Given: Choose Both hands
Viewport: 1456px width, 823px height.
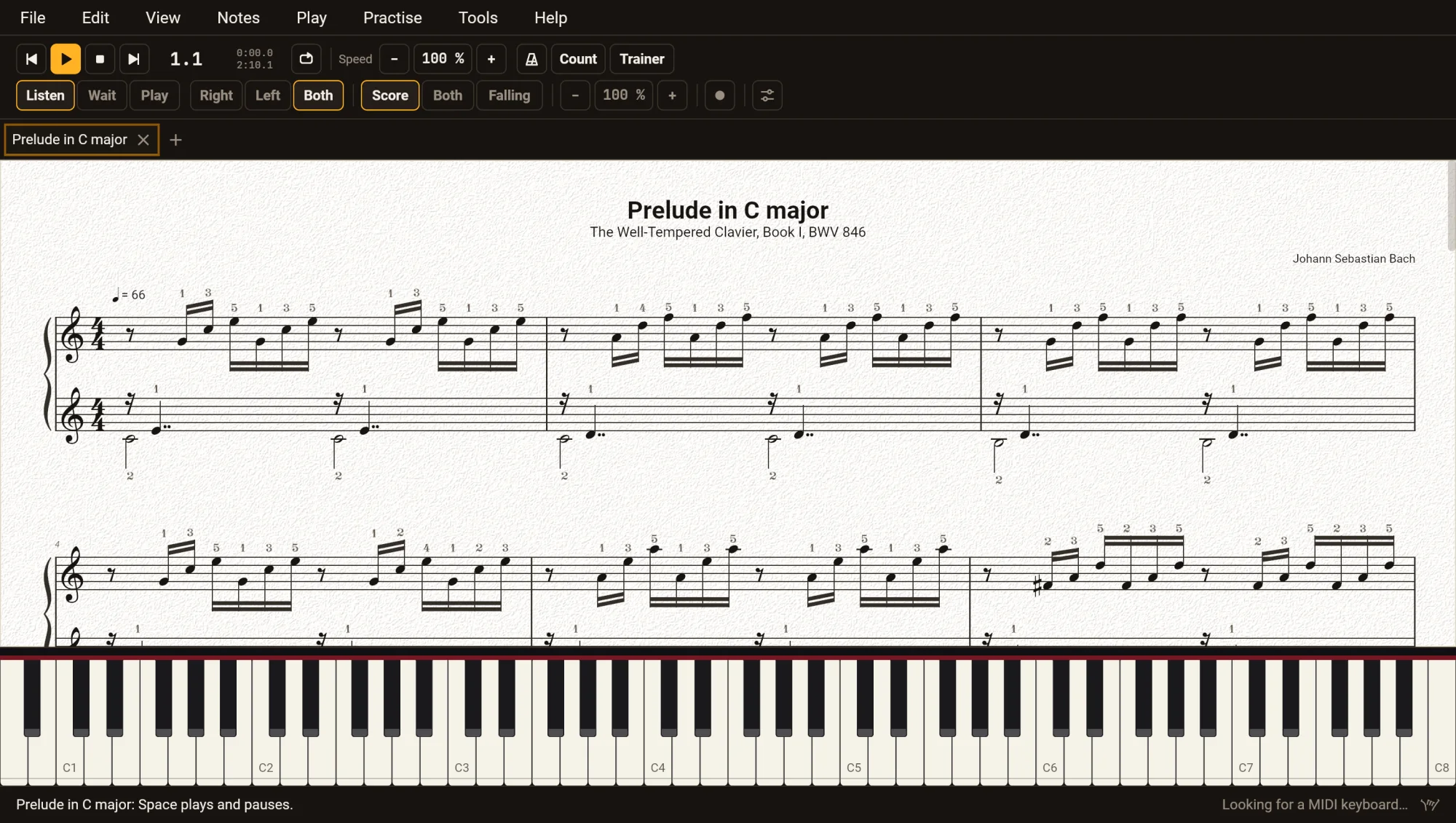Looking at the screenshot, I should point(318,95).
